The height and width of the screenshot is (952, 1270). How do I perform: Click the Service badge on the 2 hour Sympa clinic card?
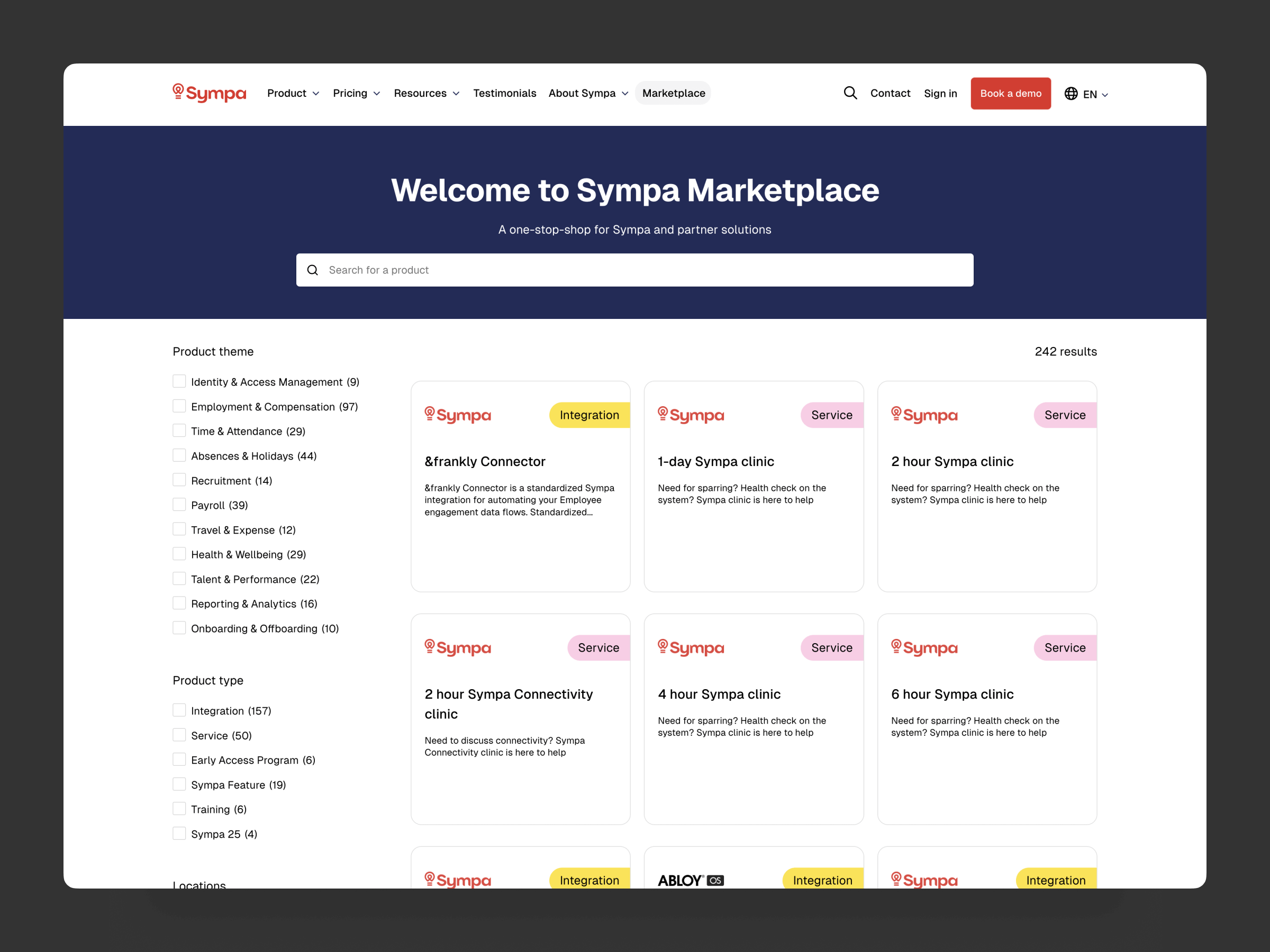click(1065, 415)
